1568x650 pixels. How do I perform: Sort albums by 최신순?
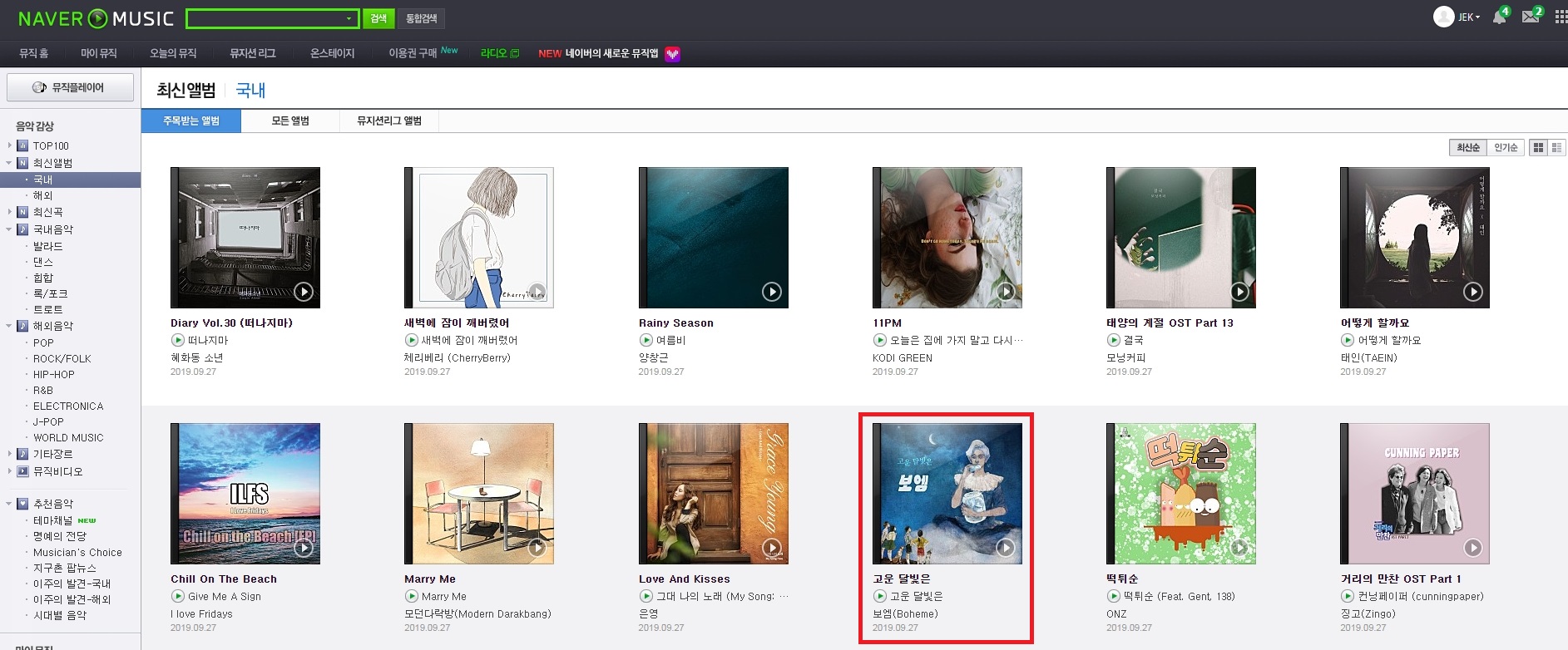1468,147
